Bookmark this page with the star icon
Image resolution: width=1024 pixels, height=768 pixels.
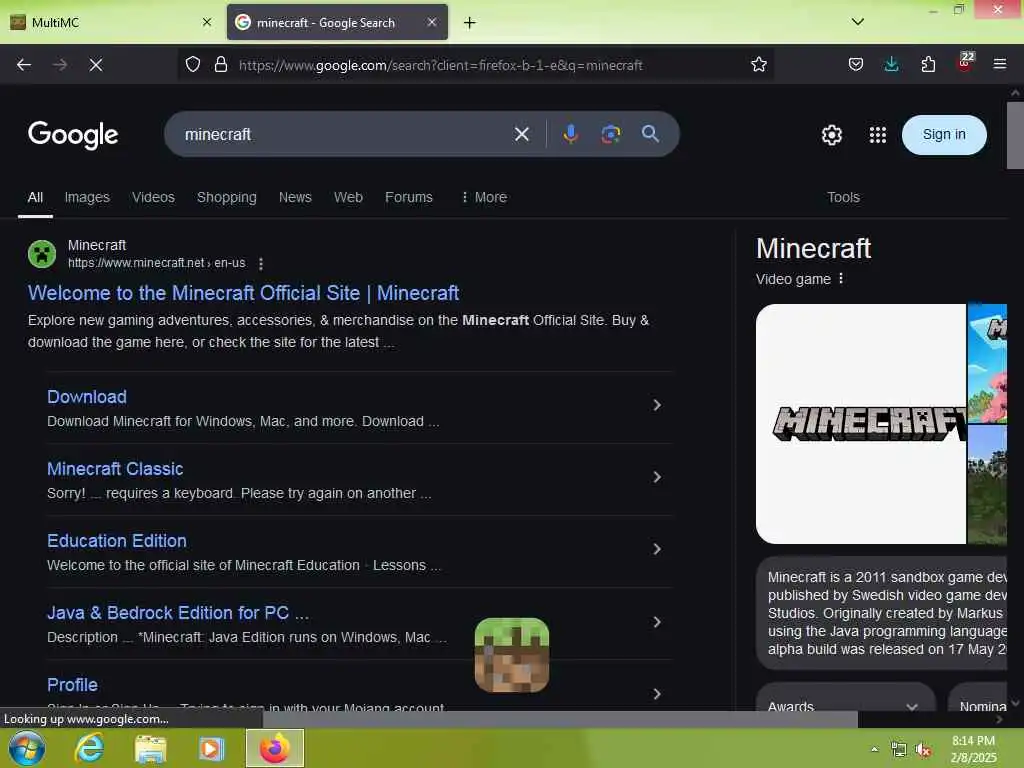[758, 65]
